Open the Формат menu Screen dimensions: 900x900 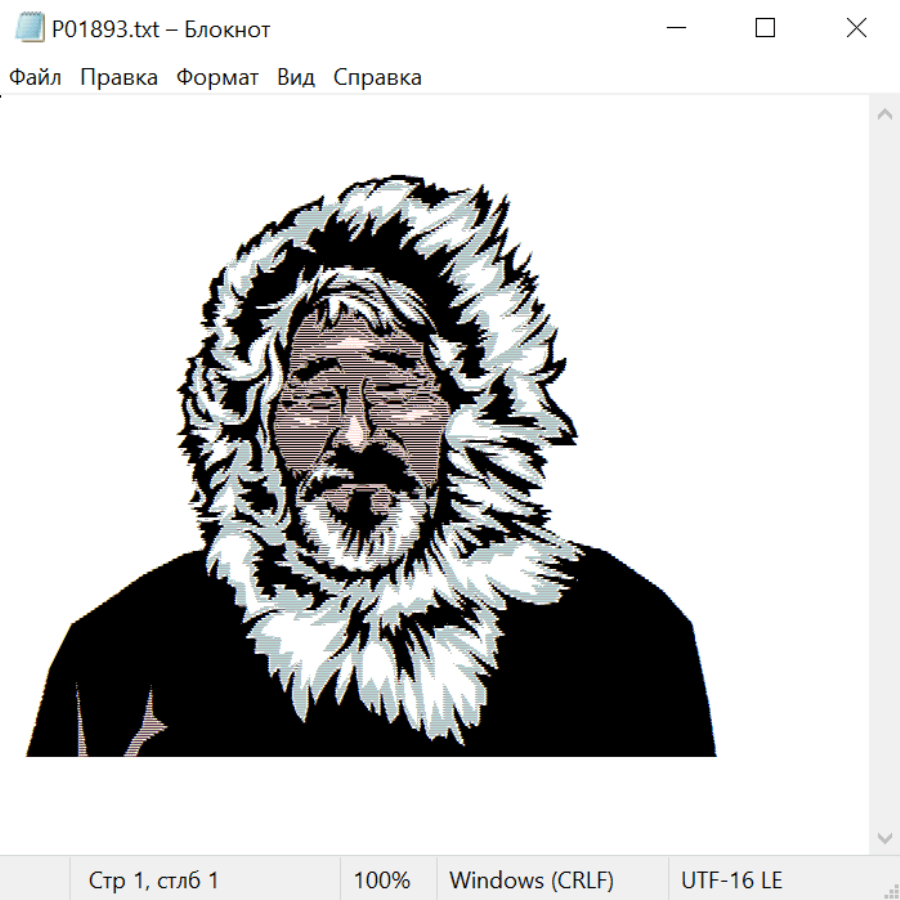[217, 78]
